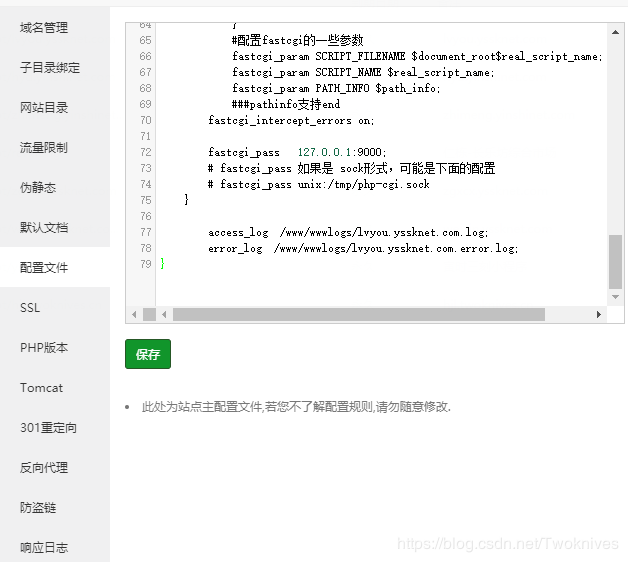The height and width of the screenshot is (562, 628).
Task: Click the inner horizontal scroll left arrow
Action: [x=164, y=314]
